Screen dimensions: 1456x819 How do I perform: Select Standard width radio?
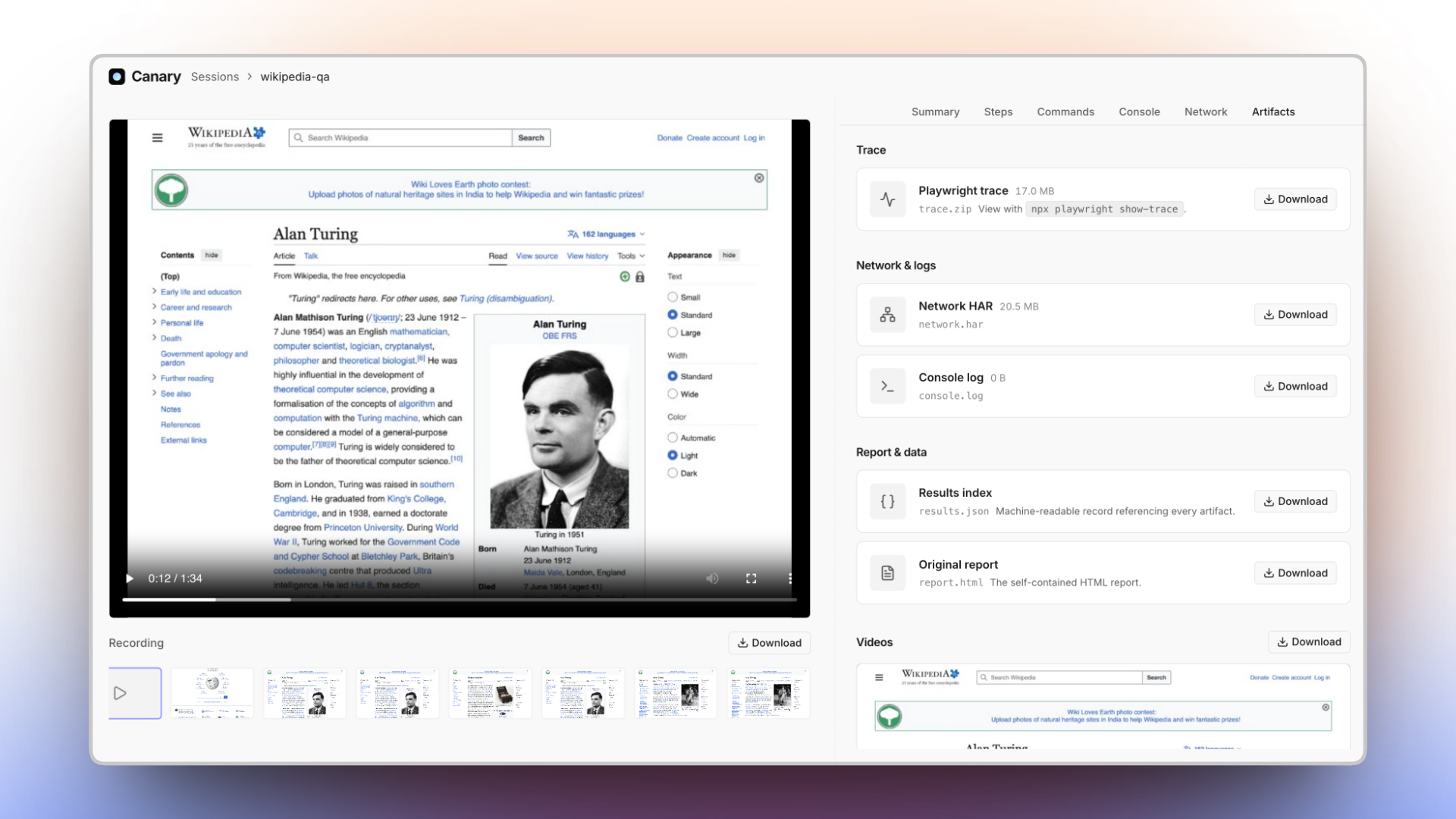point(673,376)
